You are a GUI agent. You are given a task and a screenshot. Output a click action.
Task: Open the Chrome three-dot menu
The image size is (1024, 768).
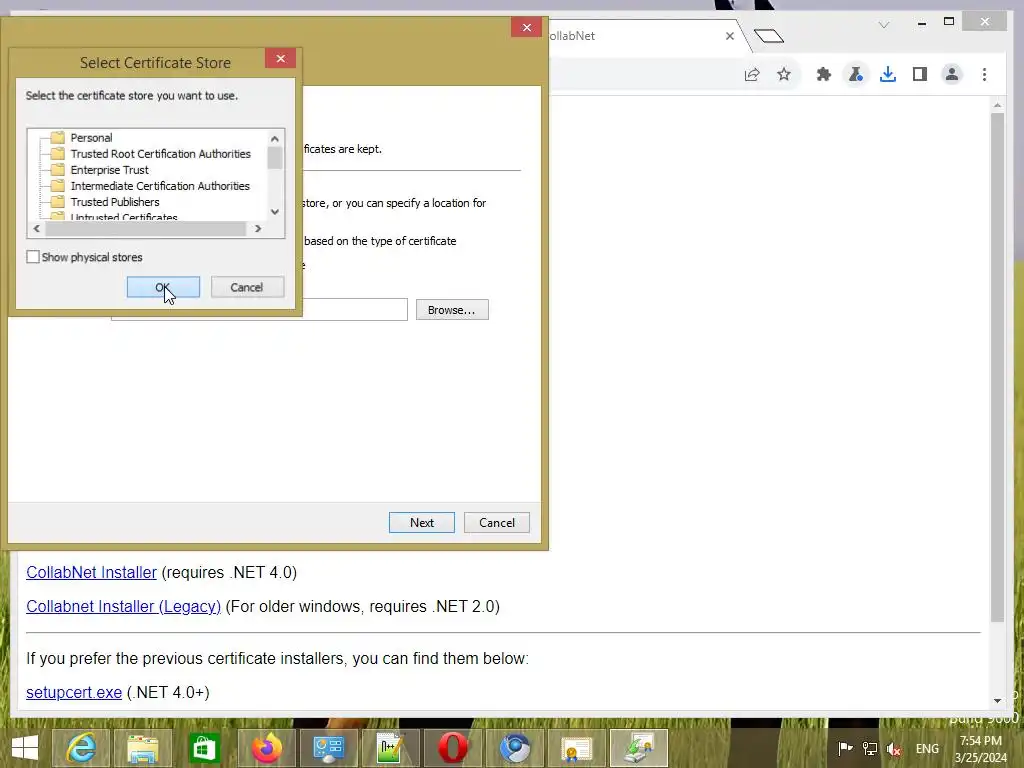point(984,74)
